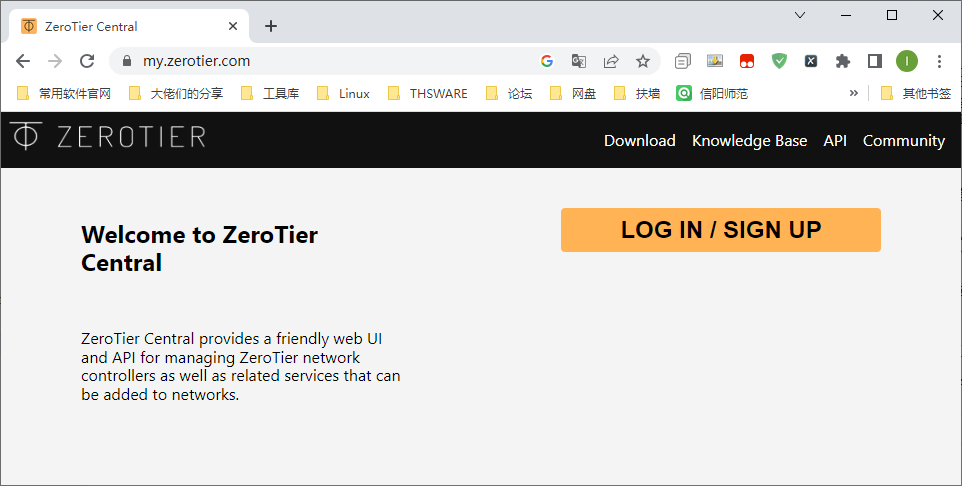Open the Linux bookmark folder

[x=343, y=93]
